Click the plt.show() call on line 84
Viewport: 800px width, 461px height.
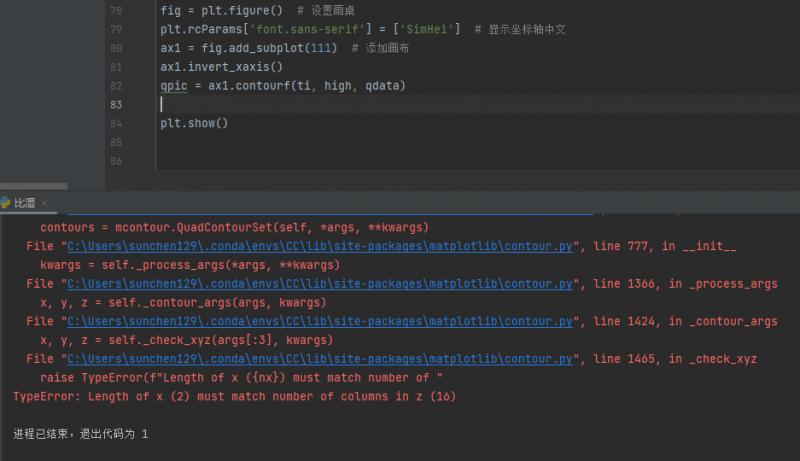[194, 123]
